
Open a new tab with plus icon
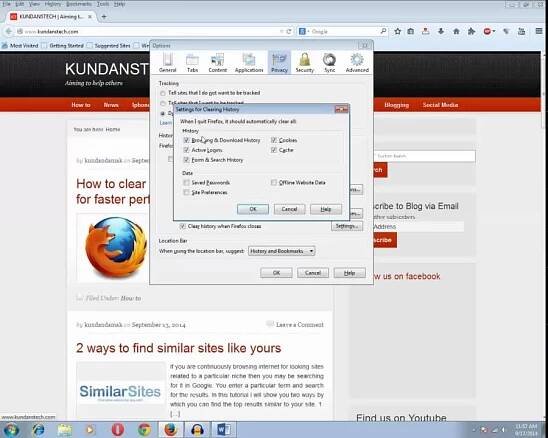104,16
